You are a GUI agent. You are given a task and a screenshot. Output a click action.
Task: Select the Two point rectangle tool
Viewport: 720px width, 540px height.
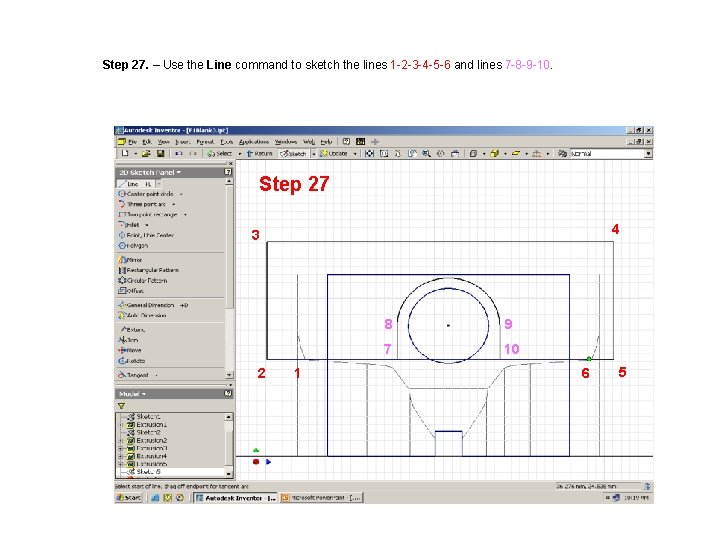click(x=148, y=214)
